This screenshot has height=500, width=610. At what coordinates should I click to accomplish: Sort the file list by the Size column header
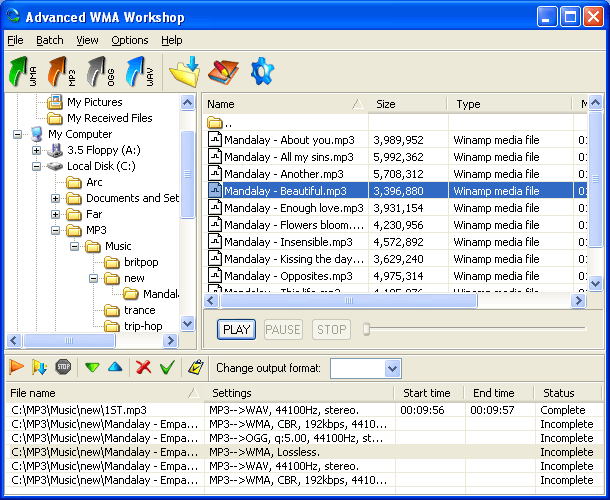pyautogui.click(x=407, y=104)
